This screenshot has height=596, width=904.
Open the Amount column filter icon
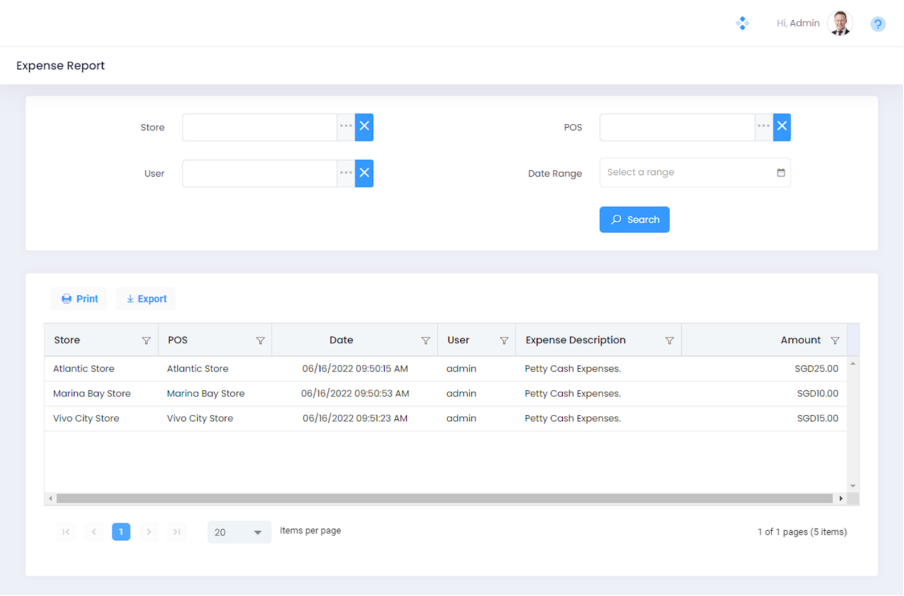[x=835, y=341]
